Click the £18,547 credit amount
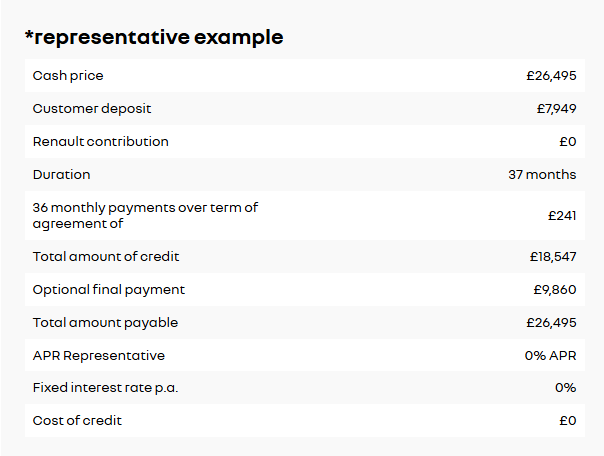 [553, 257]
